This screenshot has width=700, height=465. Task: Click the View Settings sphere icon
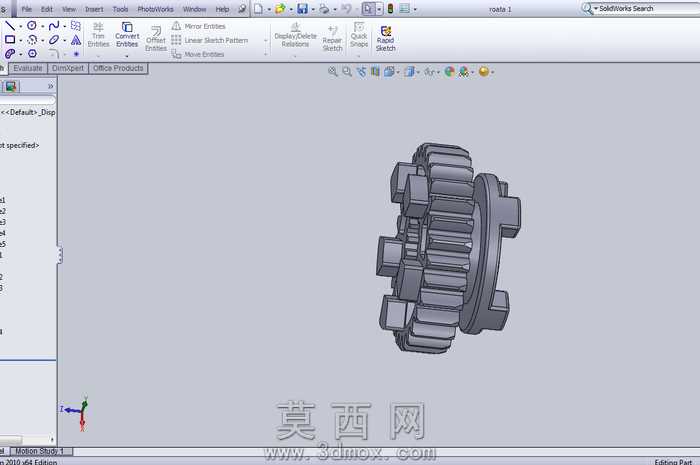483,71
